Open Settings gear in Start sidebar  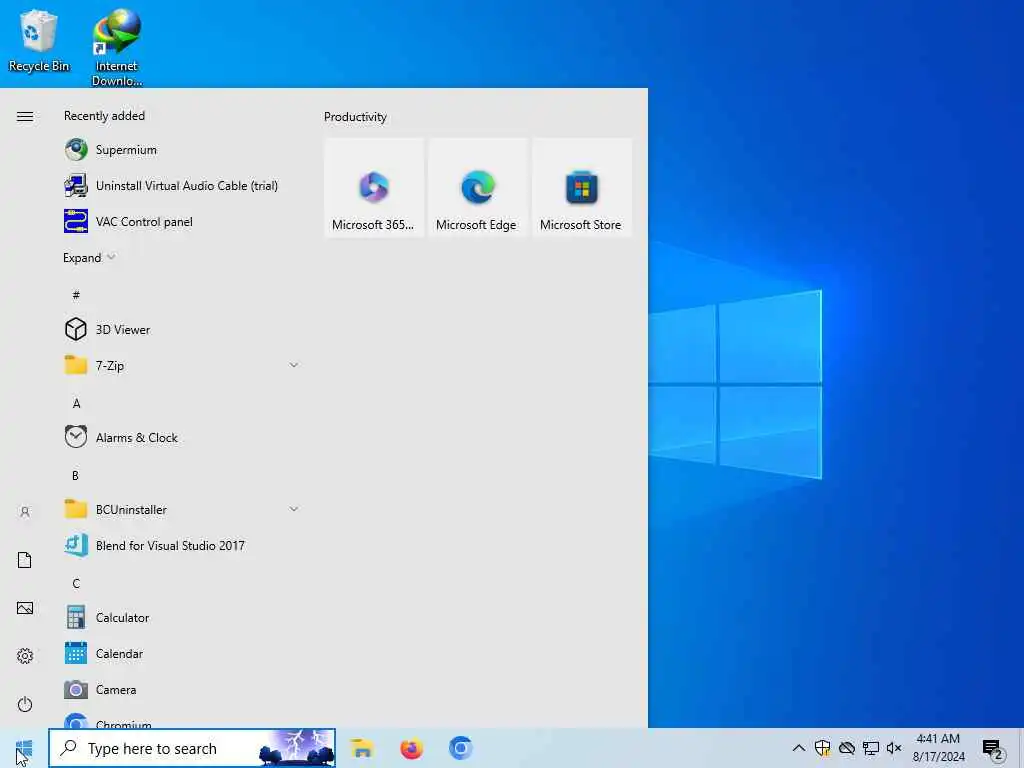(x=25, y=656)
